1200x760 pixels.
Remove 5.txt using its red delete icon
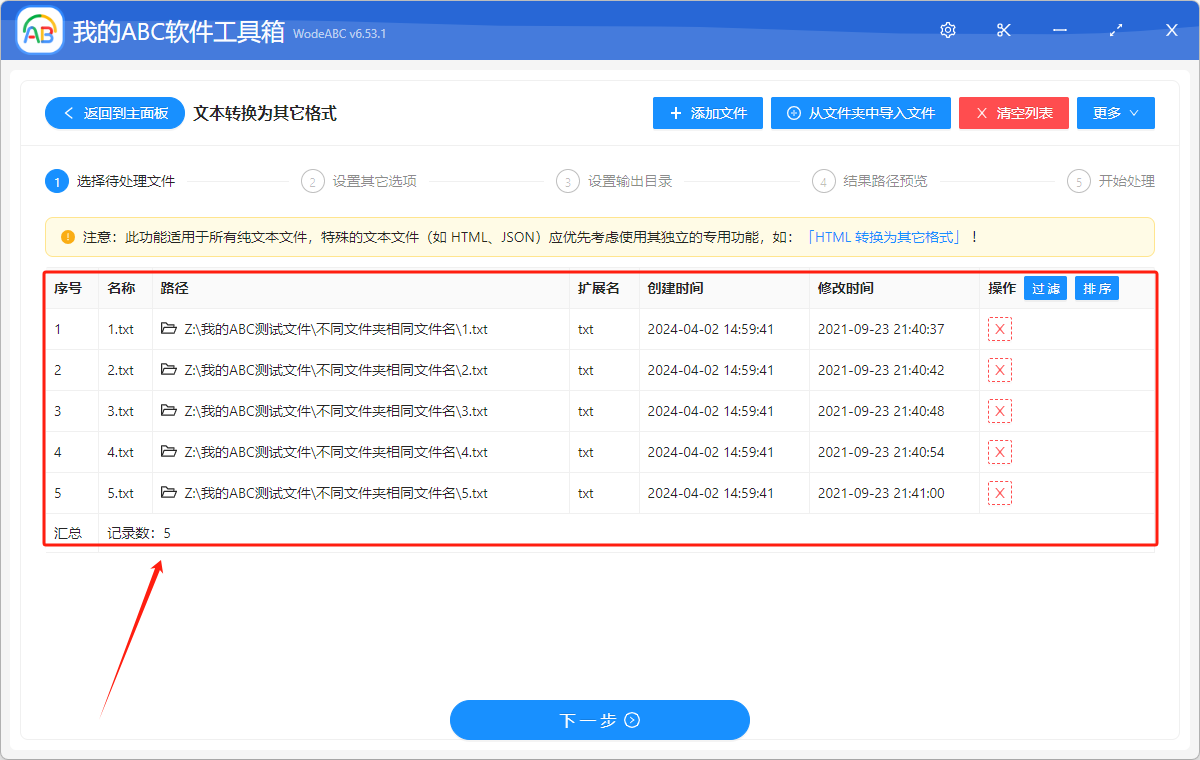pos(999,492)
